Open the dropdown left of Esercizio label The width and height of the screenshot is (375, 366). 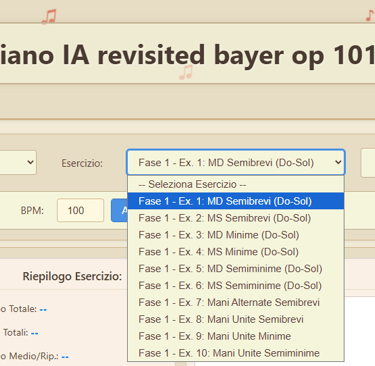click(18, 162)
